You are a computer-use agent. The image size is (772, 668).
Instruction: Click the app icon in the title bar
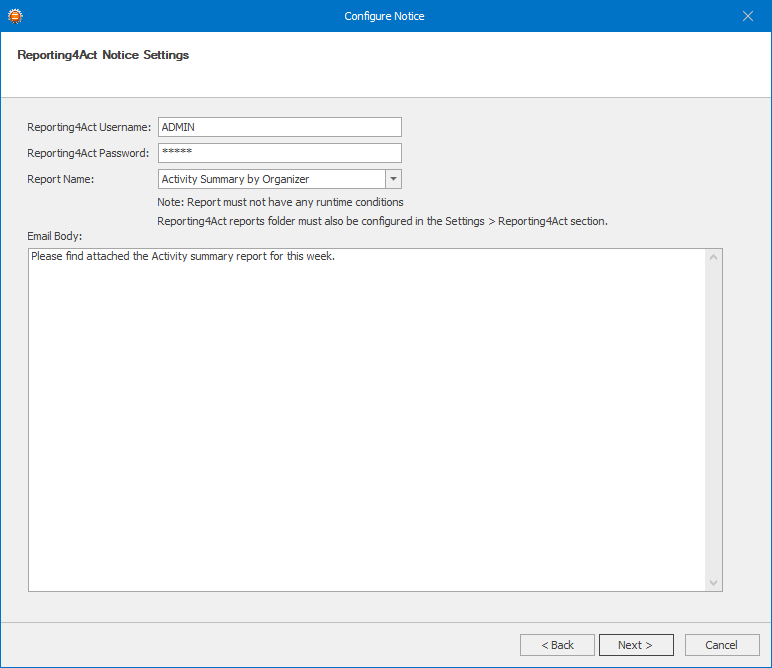click(15, 16)
